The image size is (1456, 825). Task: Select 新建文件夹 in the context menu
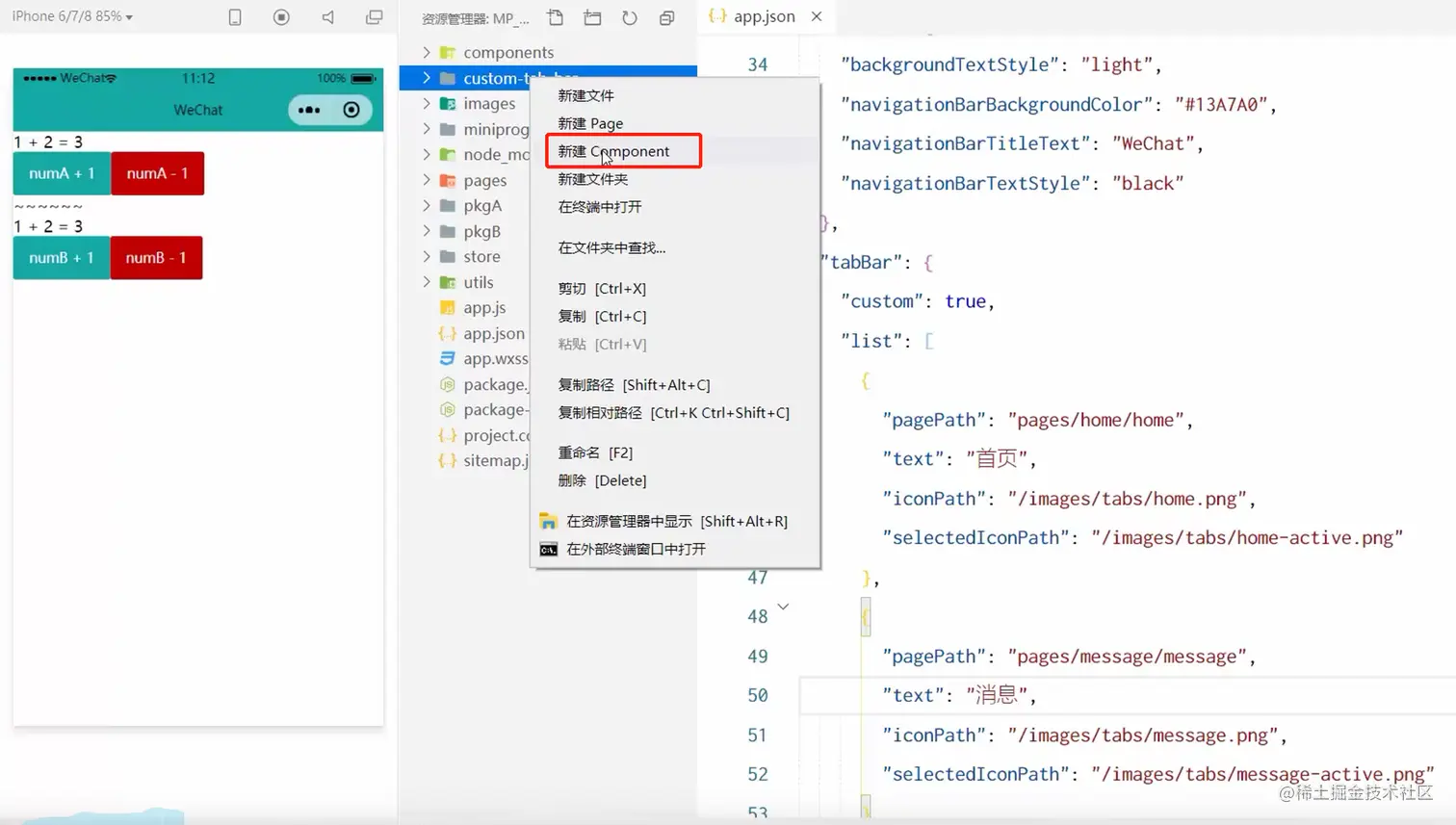pos(675,179)
